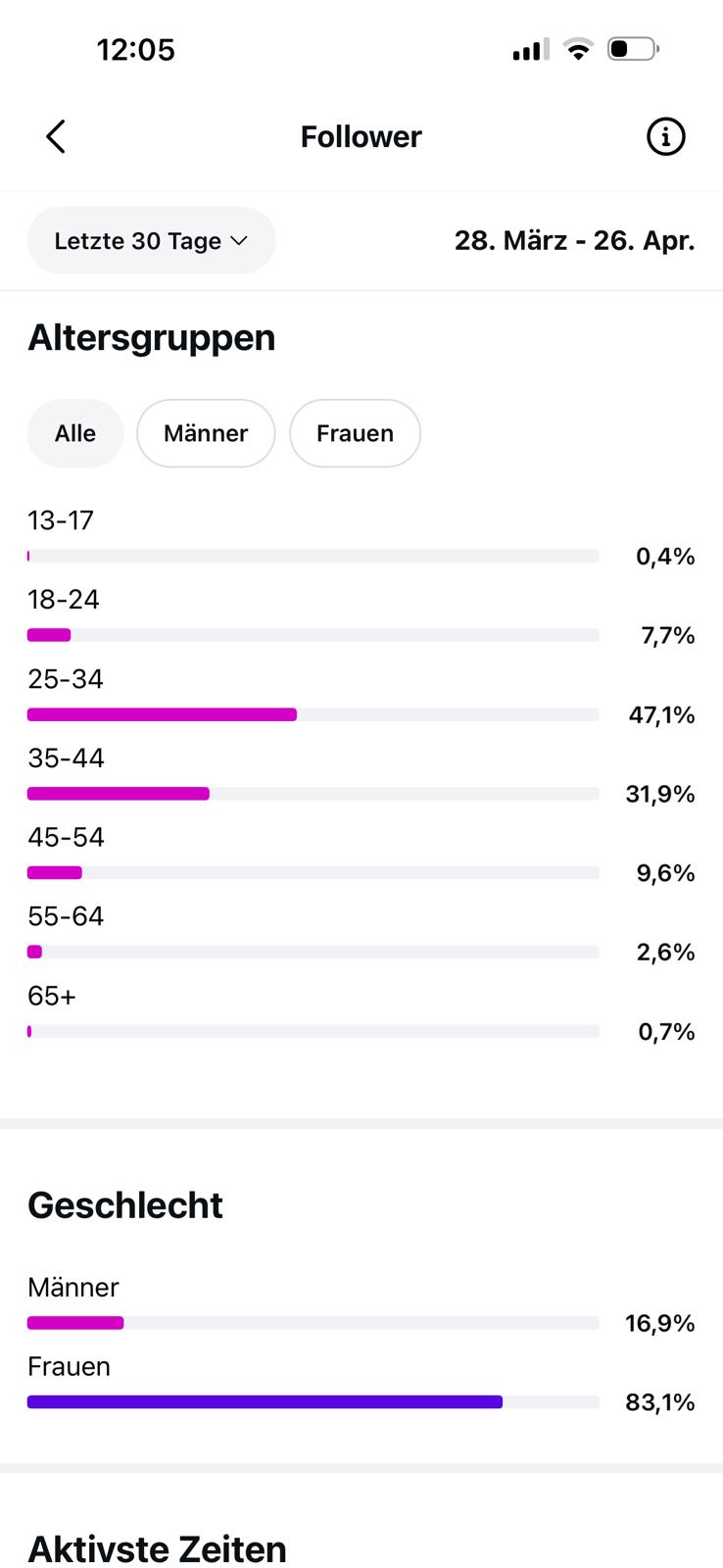723x1568 pixels.
Task: Tap the 45-54 age group bar
Action: pyautogui.click(x=55, y=873)
